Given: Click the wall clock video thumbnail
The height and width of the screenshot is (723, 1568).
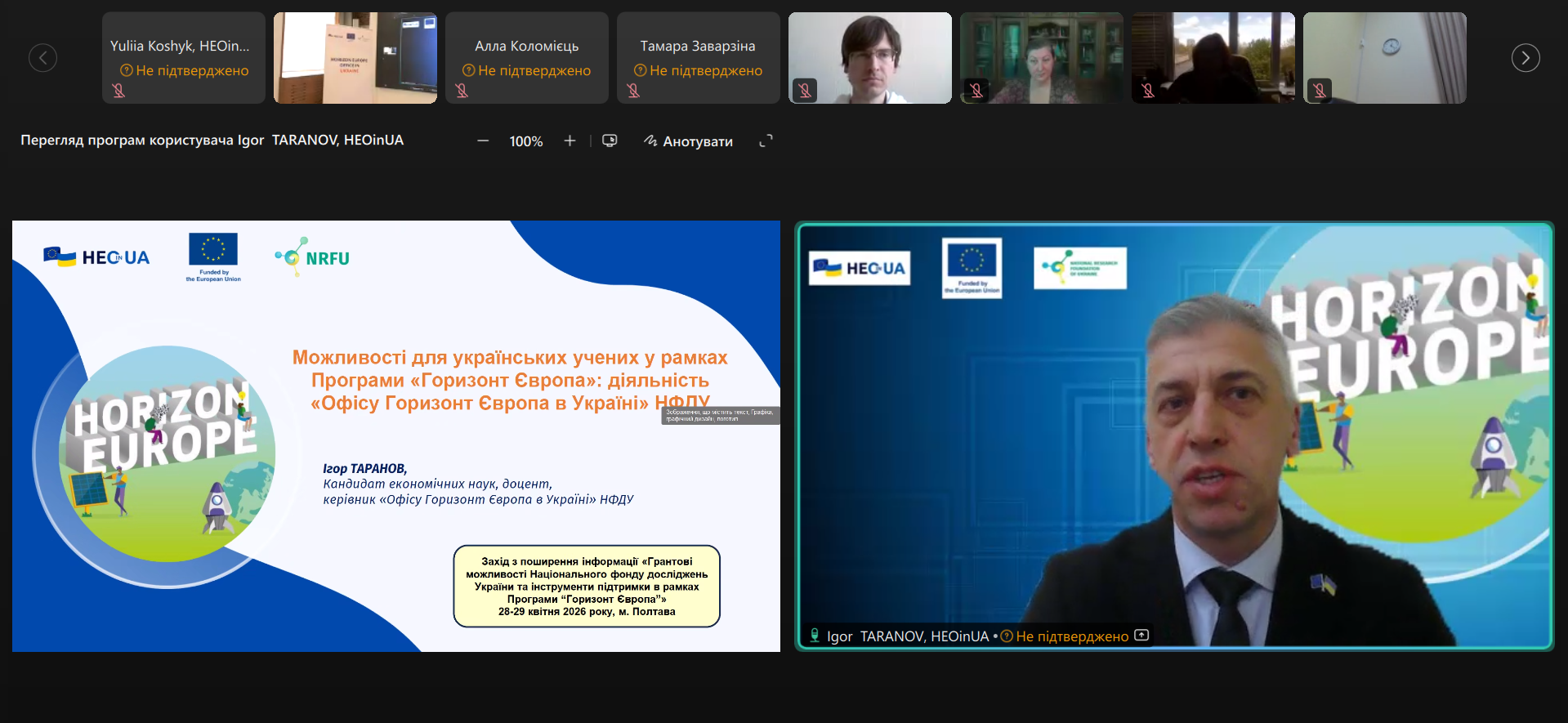Looking at the screenshot, I should pyautogui.click(x=1384, y=58).
